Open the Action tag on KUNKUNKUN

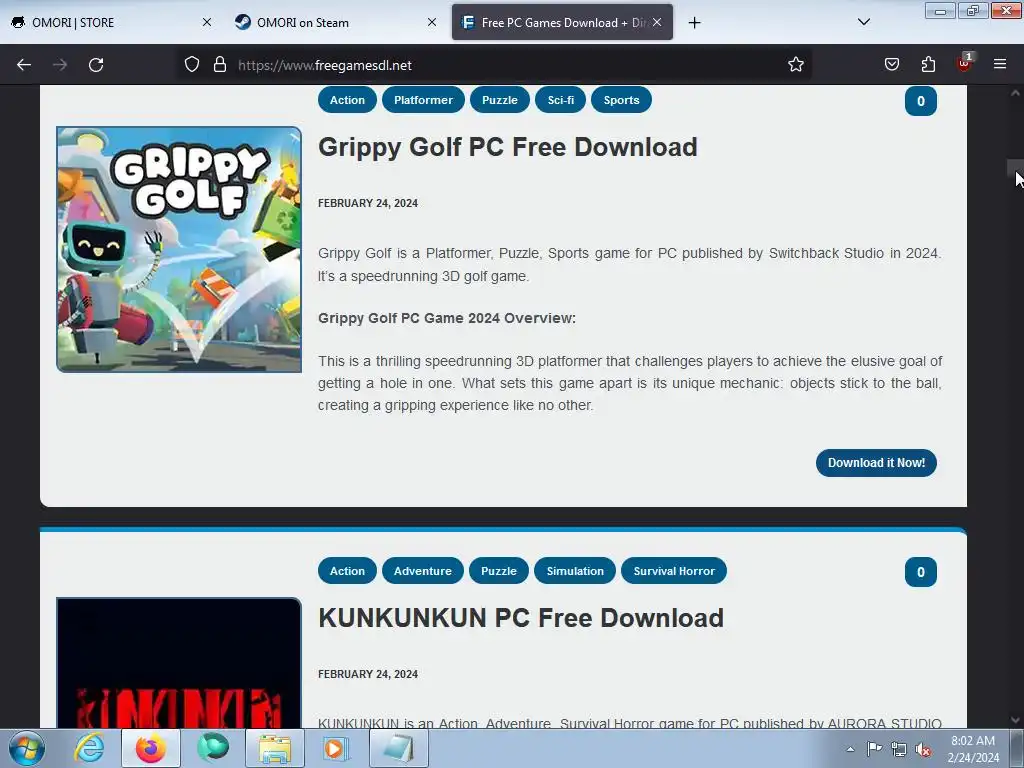[347, 571]
